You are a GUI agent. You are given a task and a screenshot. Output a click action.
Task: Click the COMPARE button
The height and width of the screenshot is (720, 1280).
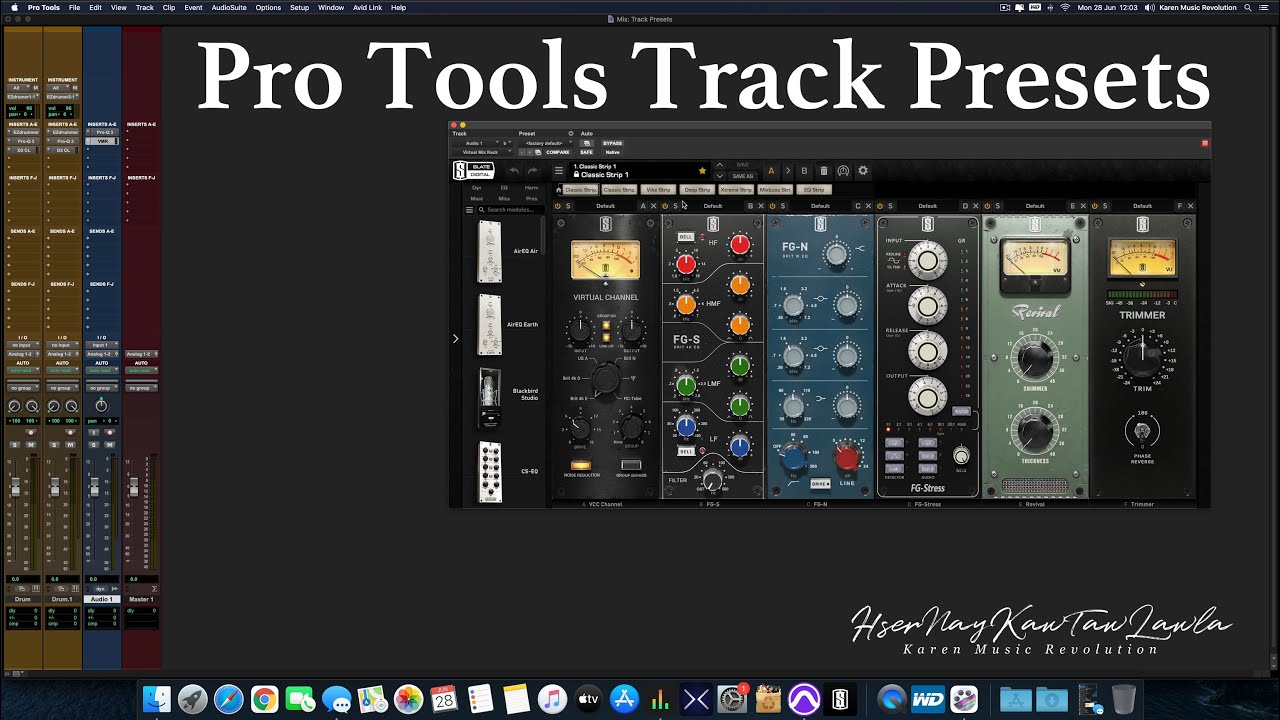click(558, 152)
